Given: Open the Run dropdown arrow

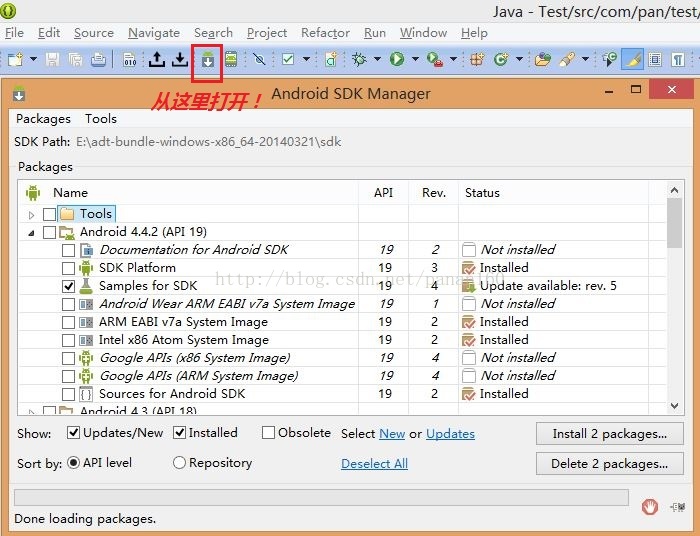Looking at the screenshot, I should click(x=415, y=59).
